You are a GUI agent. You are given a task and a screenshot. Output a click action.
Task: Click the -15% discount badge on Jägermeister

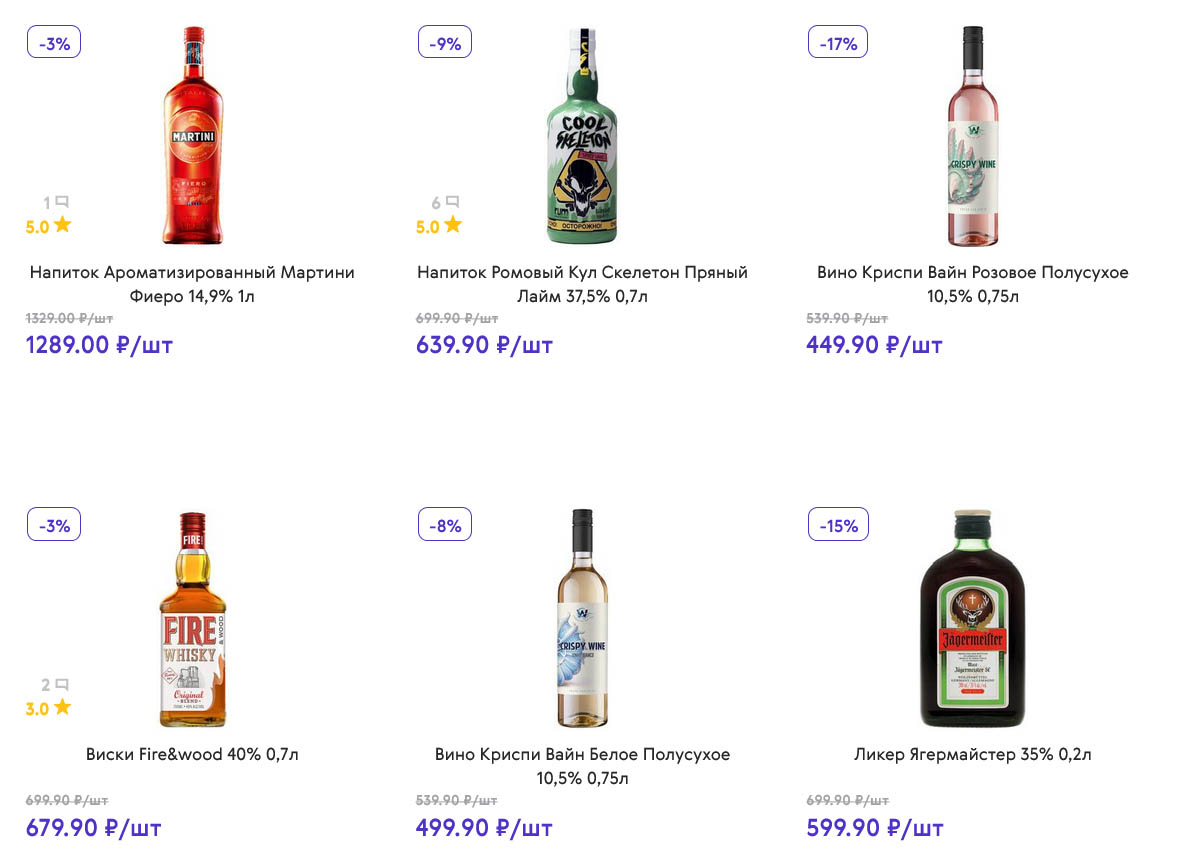point(838,525)
